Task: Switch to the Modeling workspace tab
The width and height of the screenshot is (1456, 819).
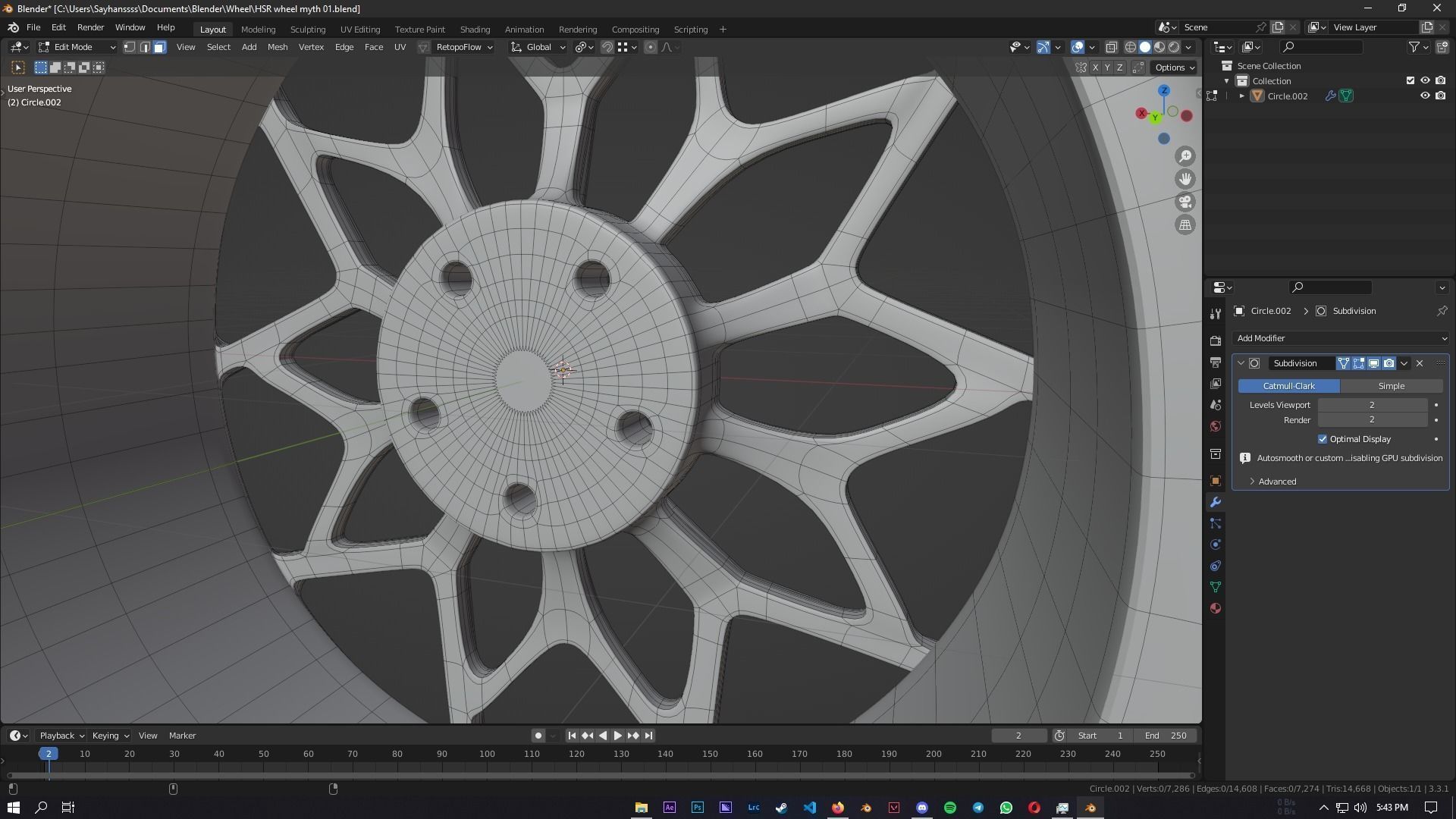Action: click(258, 30)
